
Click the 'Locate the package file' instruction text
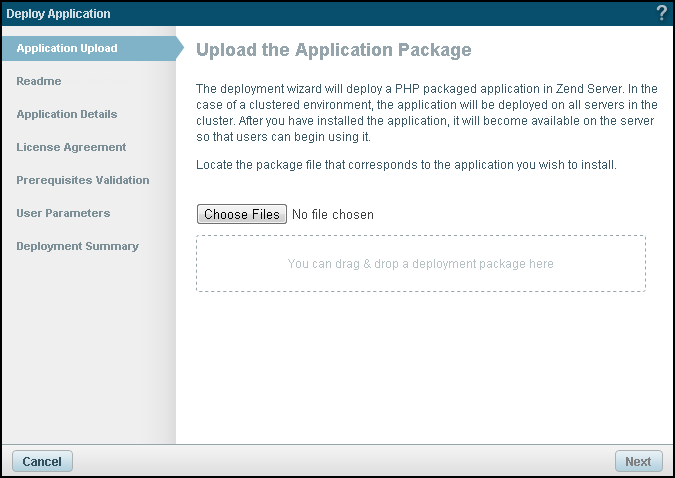(x=406, y=164)
